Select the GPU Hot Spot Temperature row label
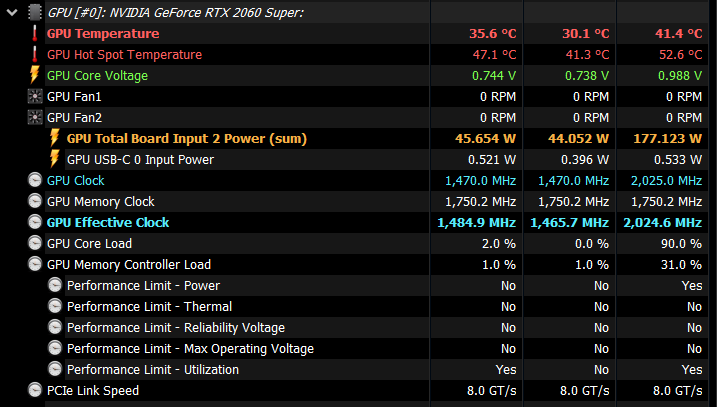The width and height of the screenshot is (717, 407). pyautogui.click(x=124, y=54)
